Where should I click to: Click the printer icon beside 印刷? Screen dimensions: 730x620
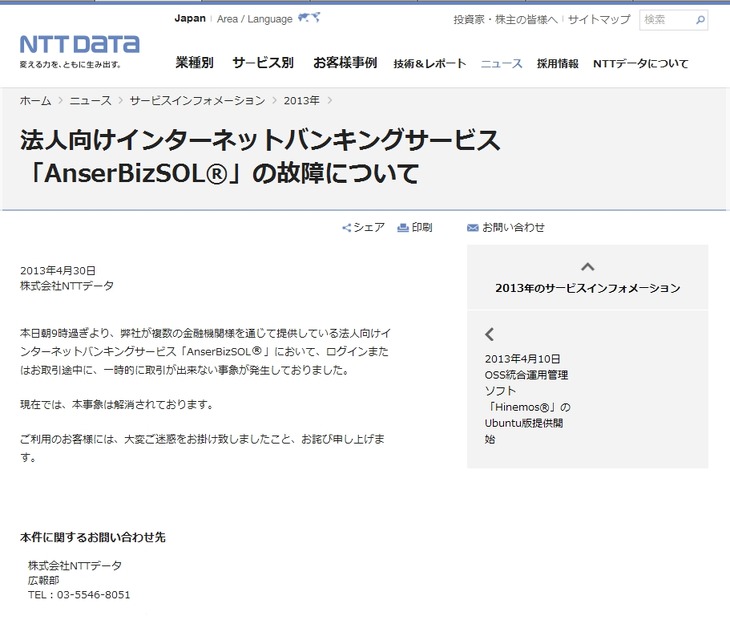tap(403, 228)
